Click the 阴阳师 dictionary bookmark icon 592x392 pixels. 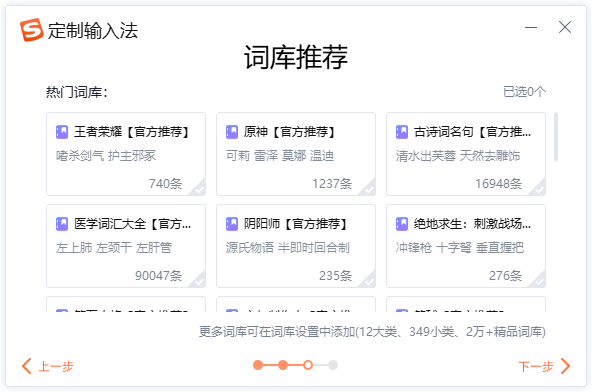point(232,224)
